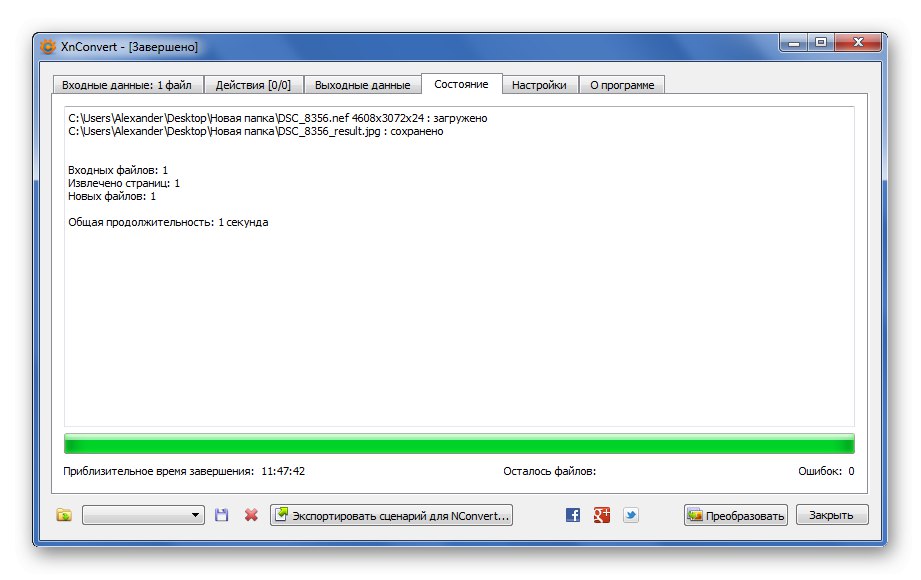Click Общая продолжительность: 1 секунда text

(168, 222)
